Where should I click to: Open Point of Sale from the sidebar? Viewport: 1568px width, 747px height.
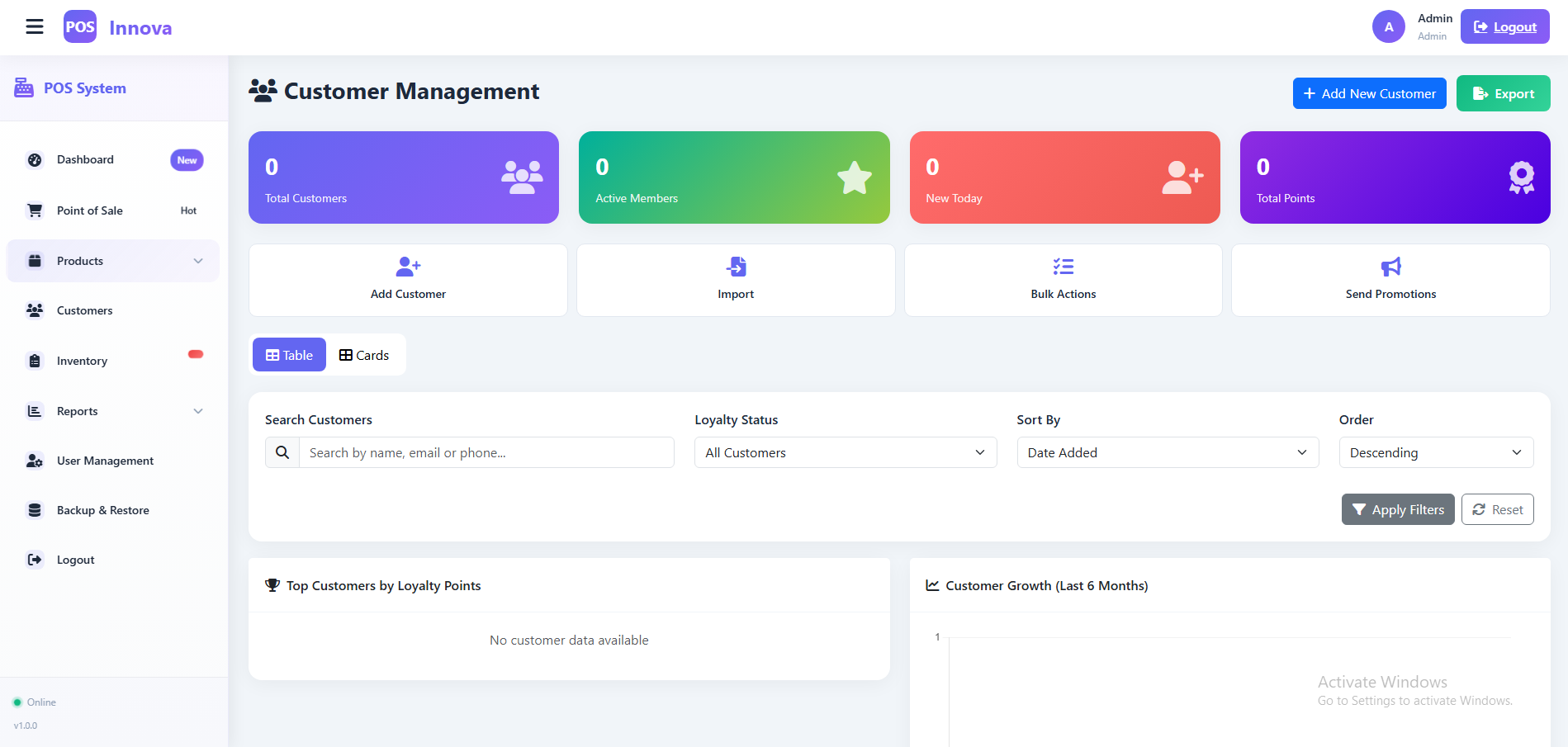[90, 210]
